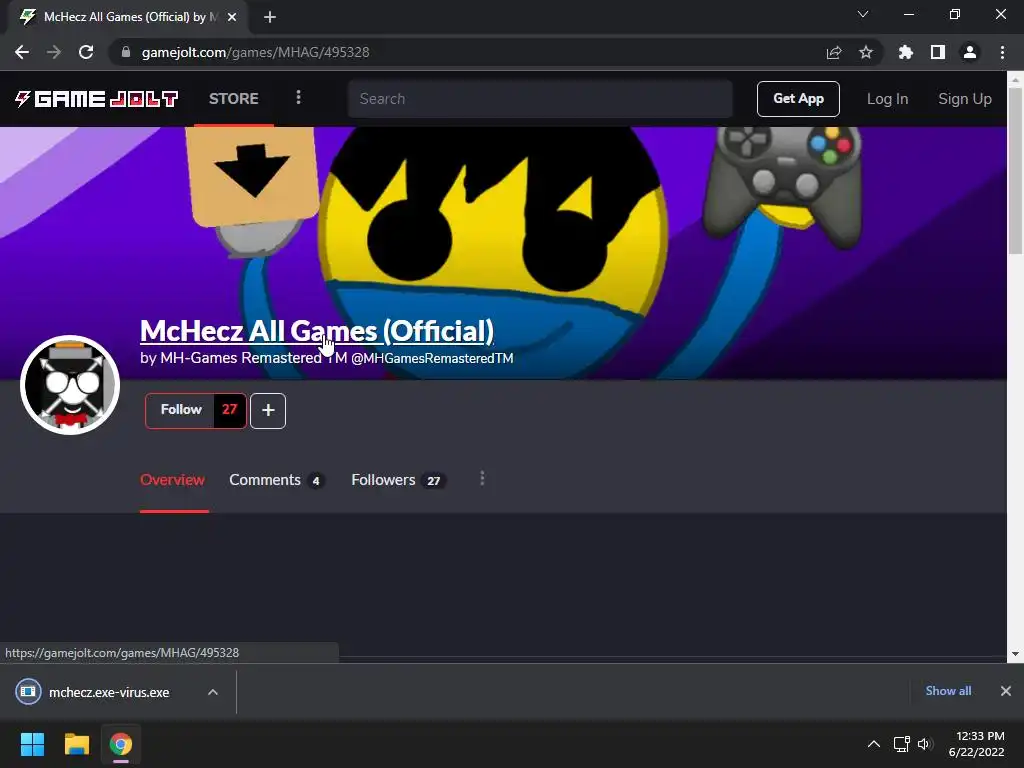The height and width of the screenshot is (768, 1024).
Task: Close the downloads bar
Action: [x=1006, y=691]
